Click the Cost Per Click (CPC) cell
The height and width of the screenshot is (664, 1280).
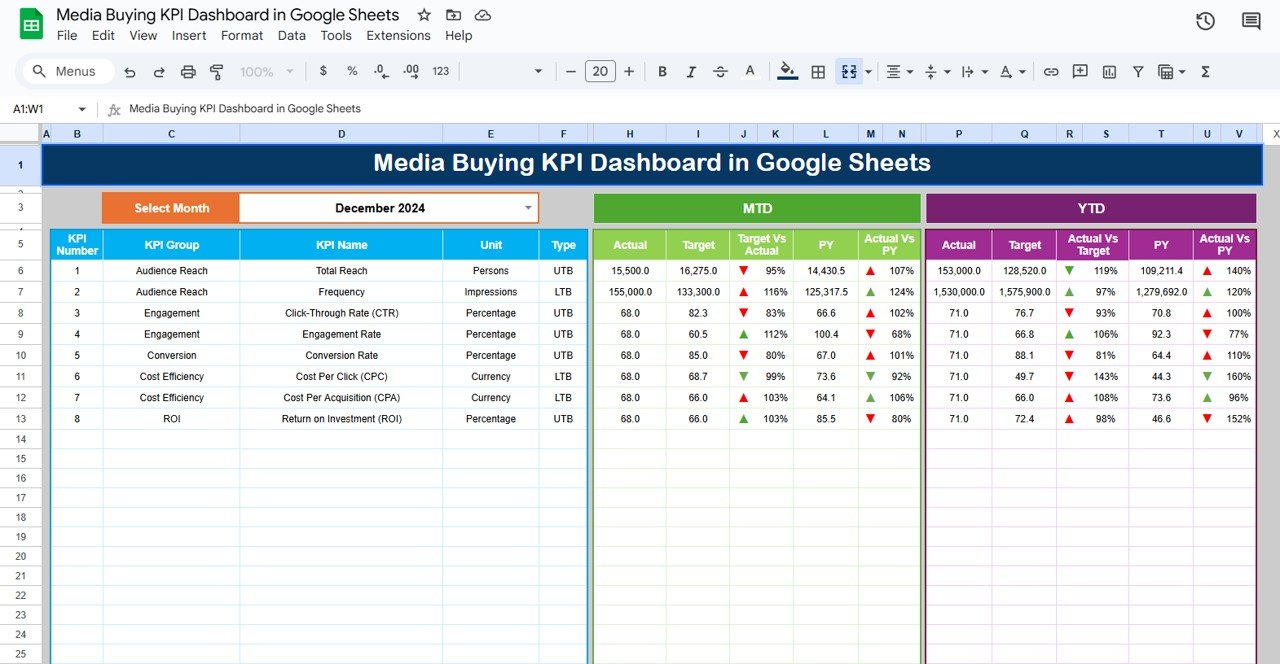(x=341, y=377)
